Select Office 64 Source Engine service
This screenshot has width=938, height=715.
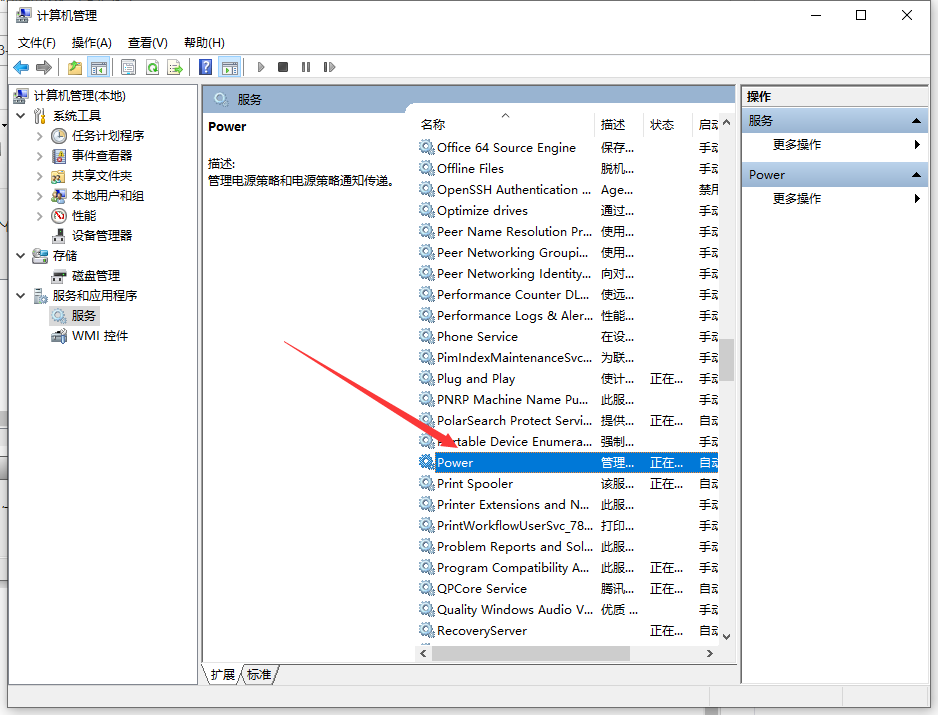[x=567, y=148]
